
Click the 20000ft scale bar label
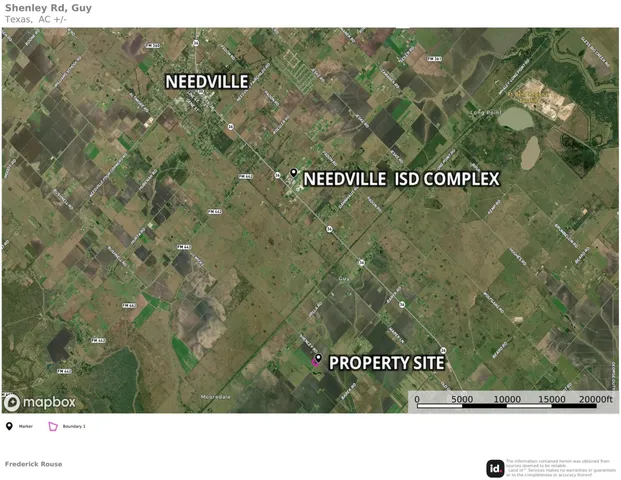click(x=595, y=399)
